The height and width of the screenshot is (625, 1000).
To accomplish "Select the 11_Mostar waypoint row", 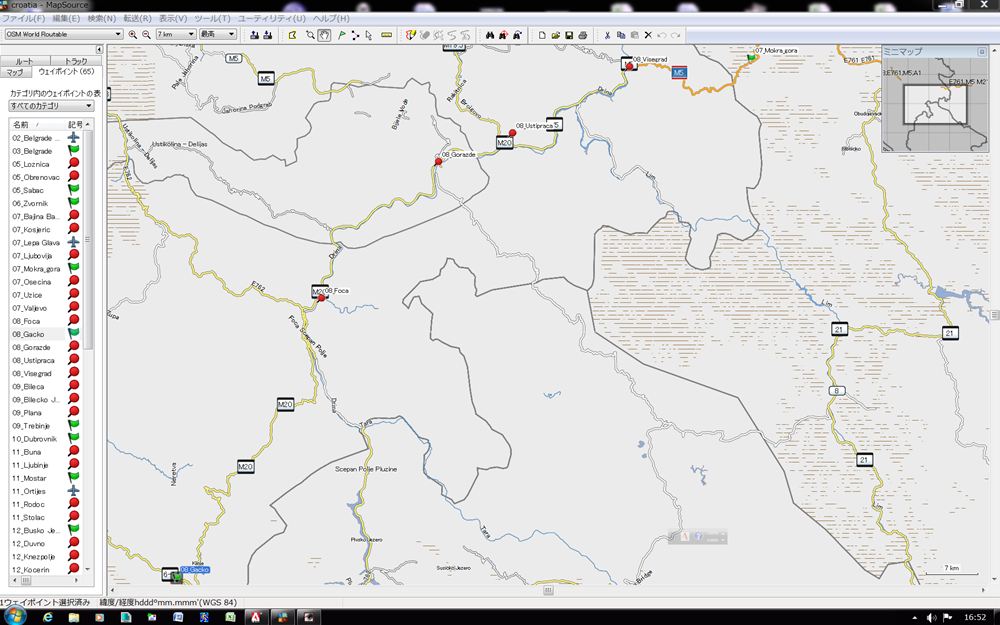I will (45, 478).
